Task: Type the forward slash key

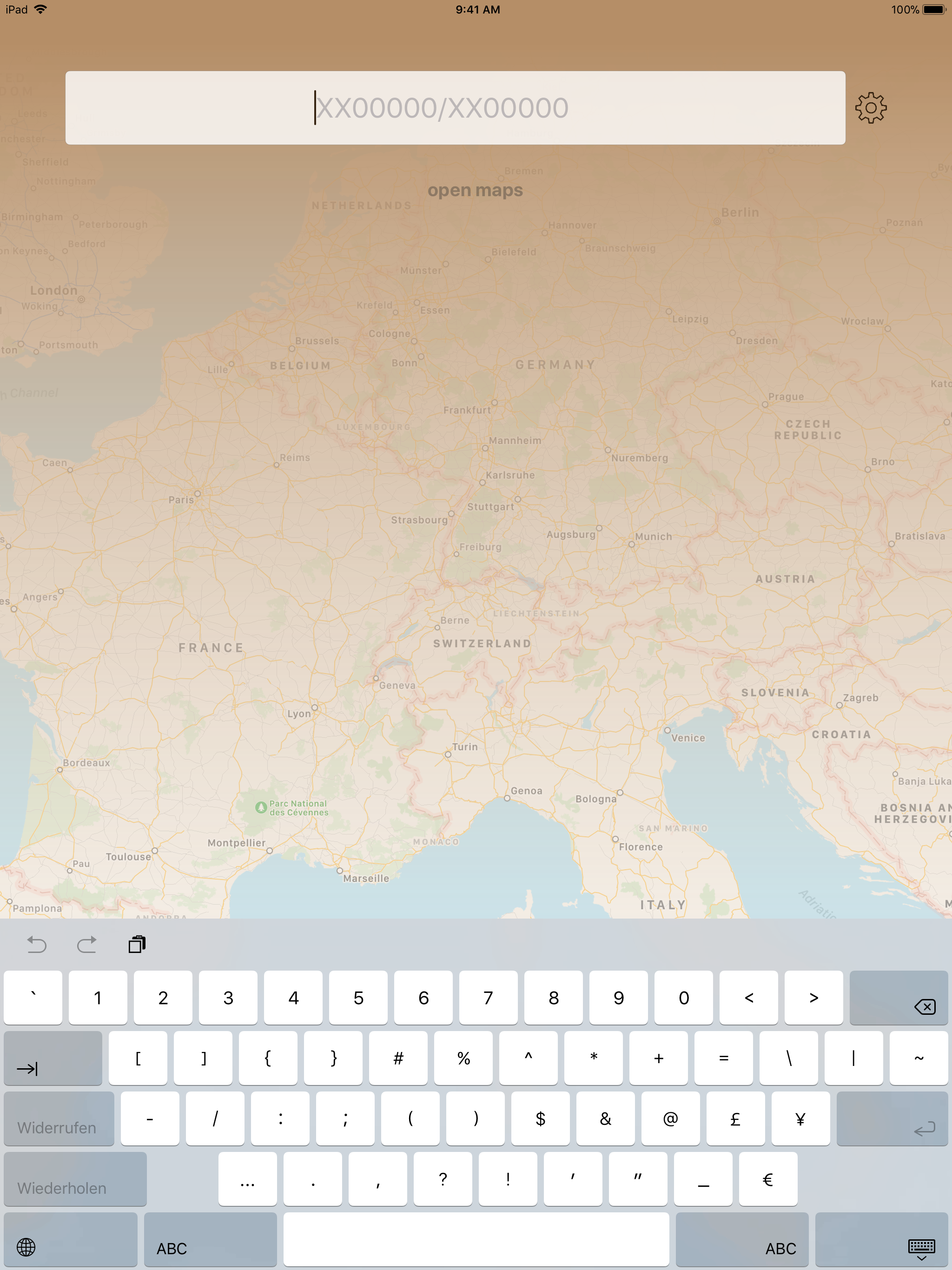Action: tap(215, 1118)
